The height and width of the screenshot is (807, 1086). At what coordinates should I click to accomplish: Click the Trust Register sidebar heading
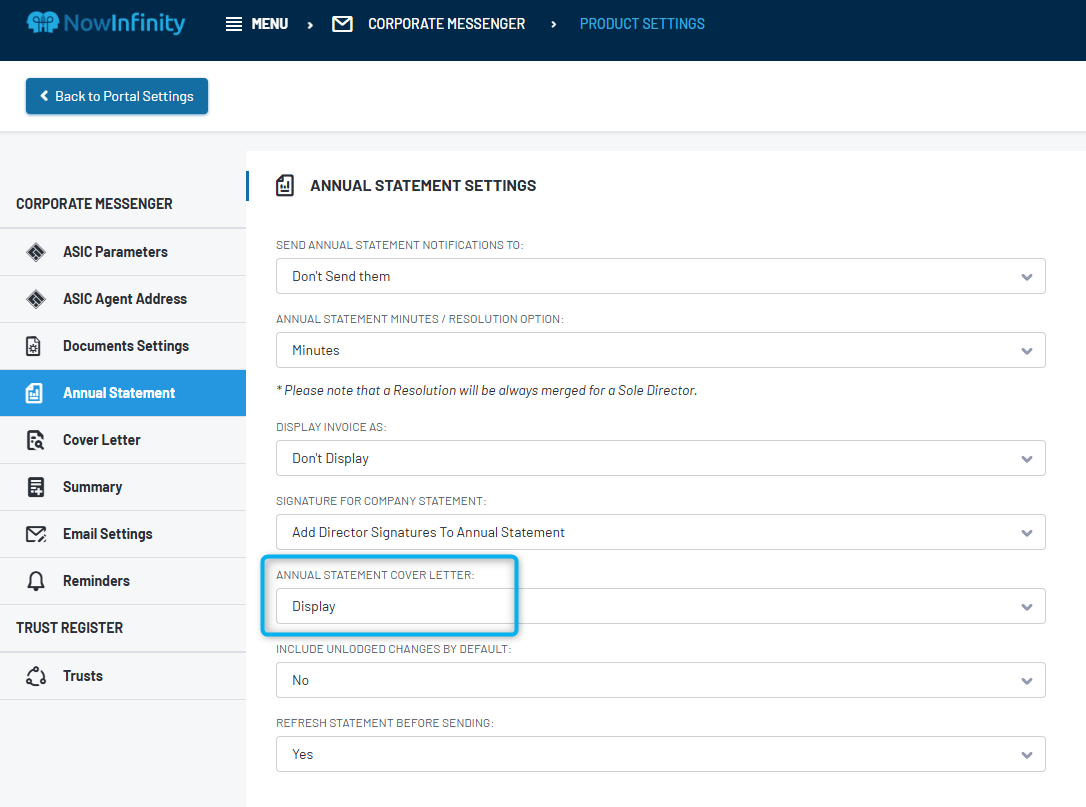tap(69, 628)
